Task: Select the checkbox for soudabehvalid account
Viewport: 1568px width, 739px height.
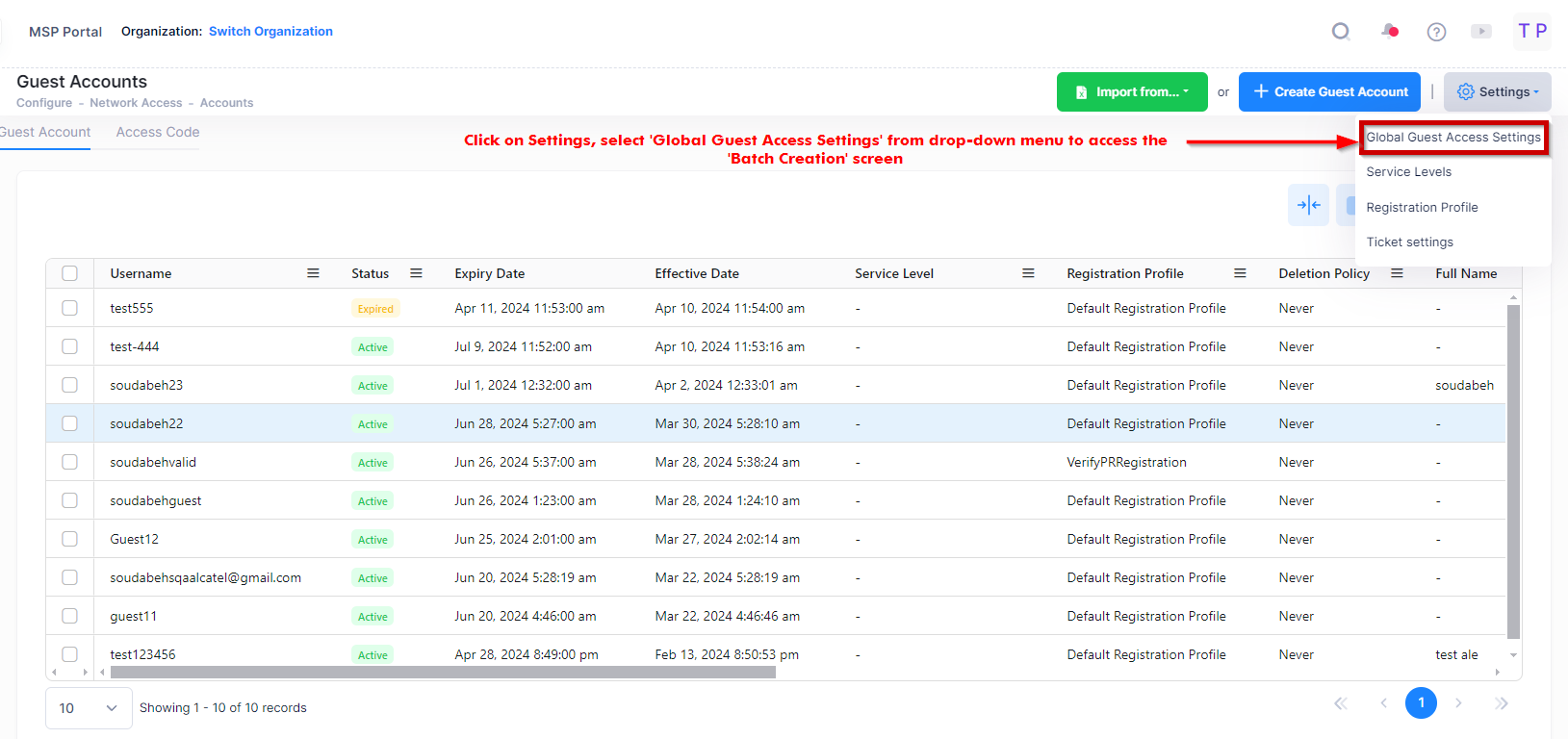Action: pyautogui.click(x=70, y=462)
